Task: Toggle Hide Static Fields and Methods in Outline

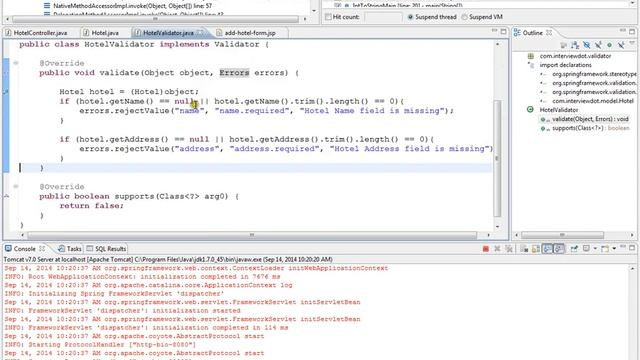Action: tap(598, 45)
